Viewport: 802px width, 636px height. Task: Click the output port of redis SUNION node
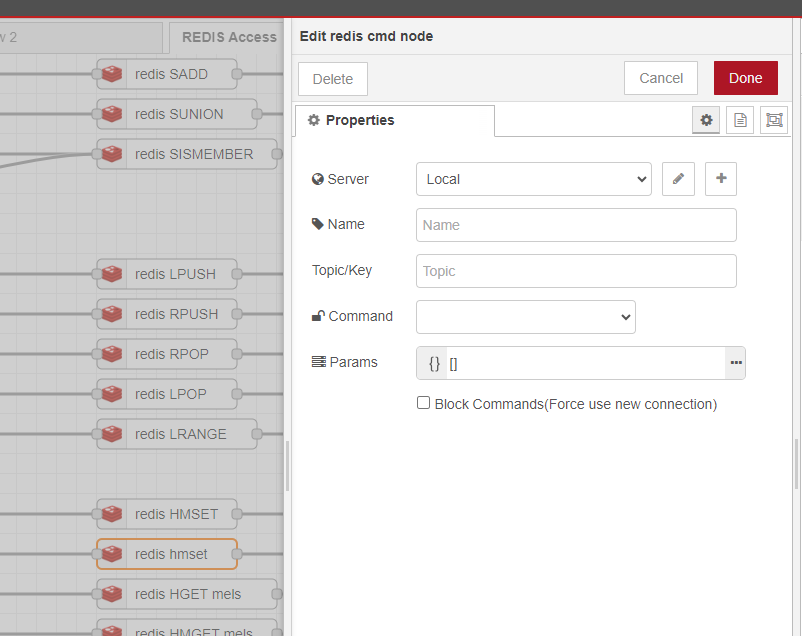[256, 114]
